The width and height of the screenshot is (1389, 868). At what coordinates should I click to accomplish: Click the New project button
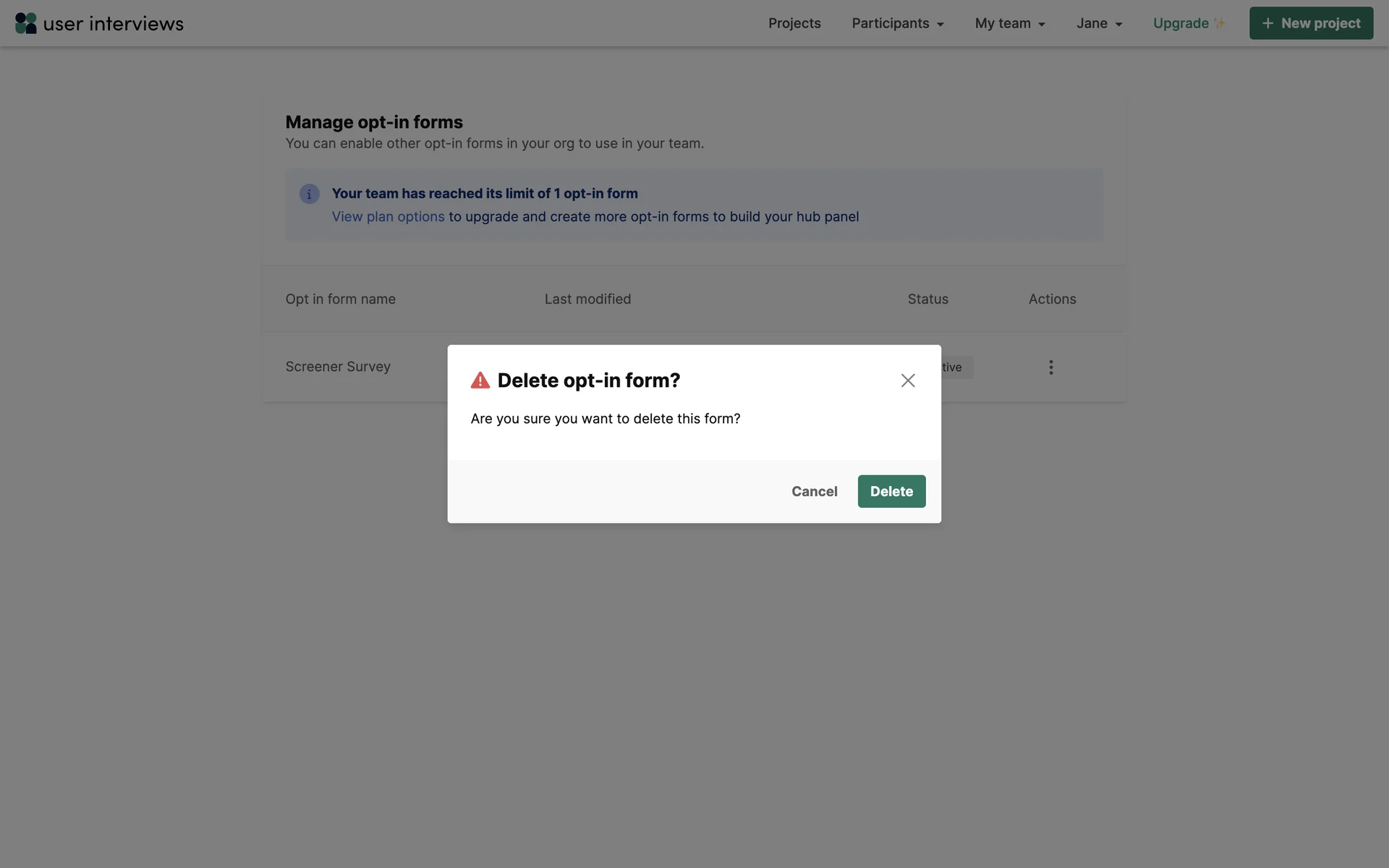coord(1311,23)
